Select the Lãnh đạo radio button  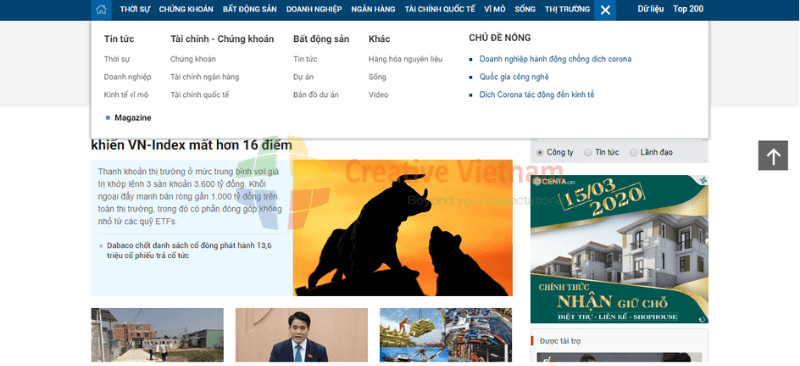coord(634,153)
